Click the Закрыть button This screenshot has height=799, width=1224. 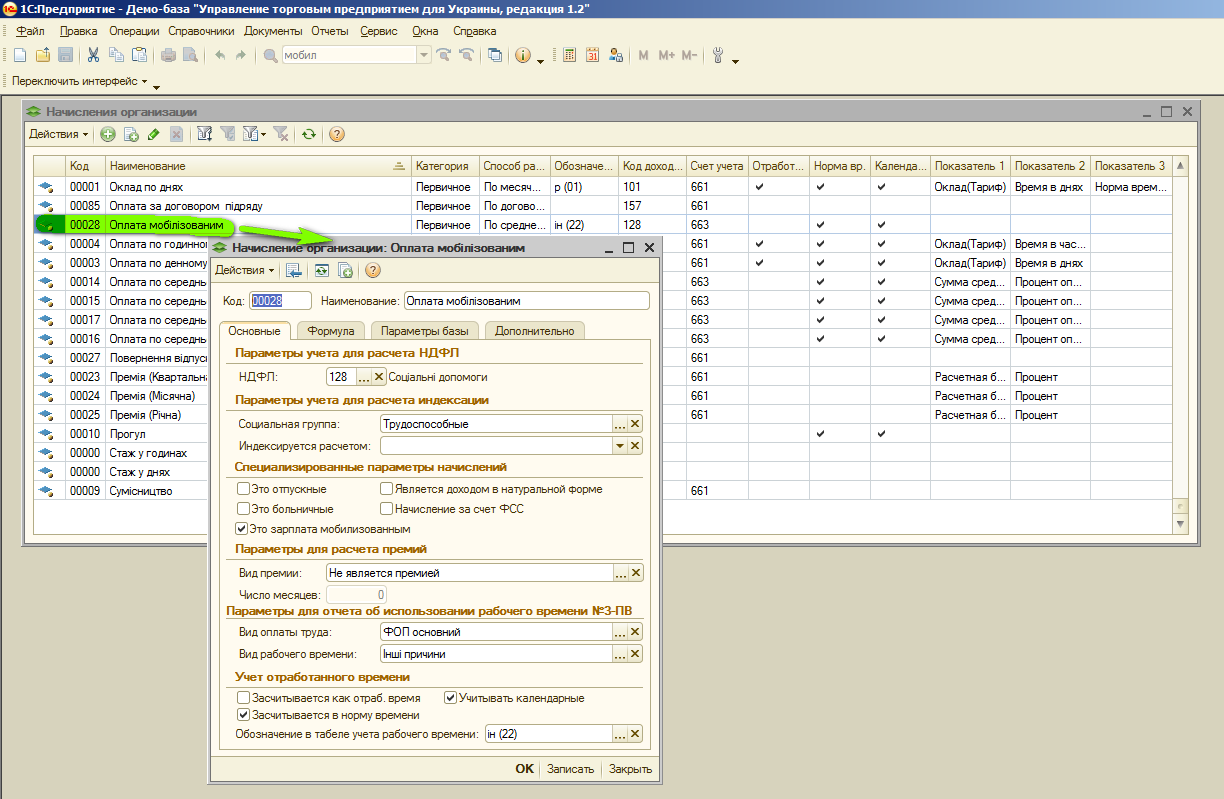point(630,769)
